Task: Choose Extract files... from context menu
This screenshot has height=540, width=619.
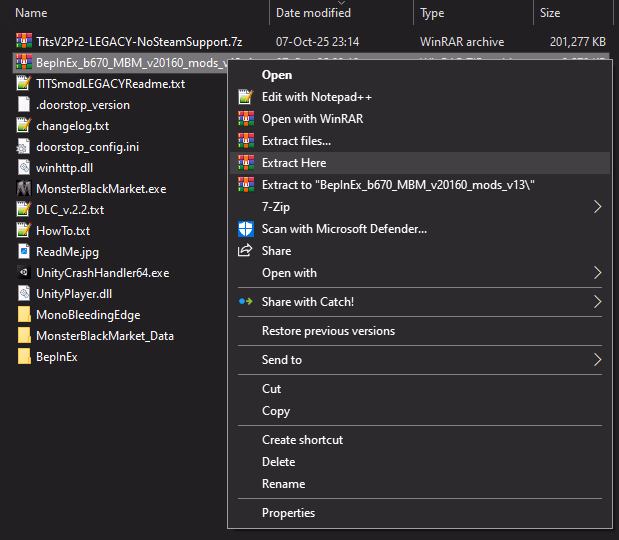Action: point(296,141)
